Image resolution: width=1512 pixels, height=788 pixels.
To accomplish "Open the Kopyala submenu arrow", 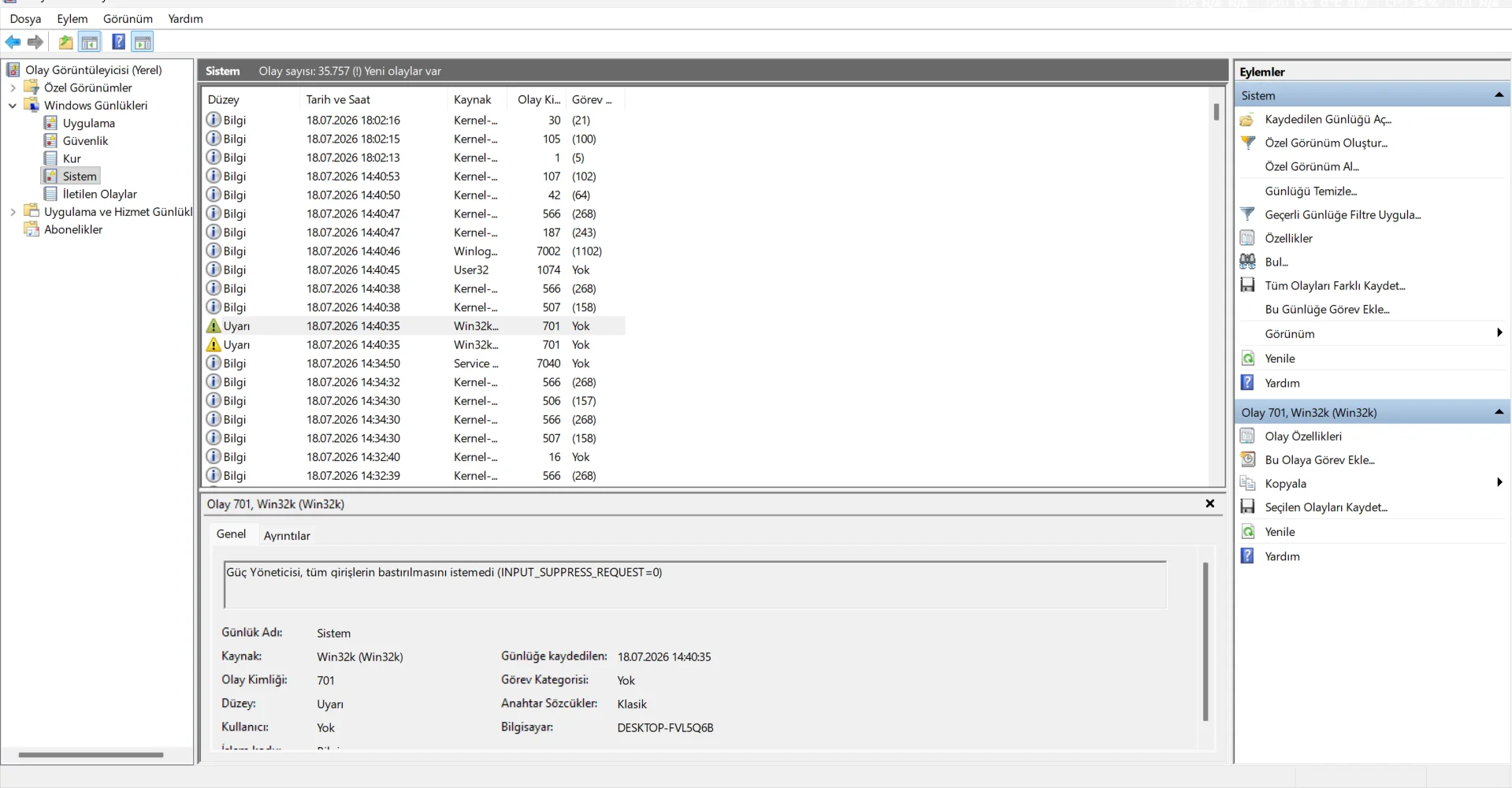I will [1499, 483].
